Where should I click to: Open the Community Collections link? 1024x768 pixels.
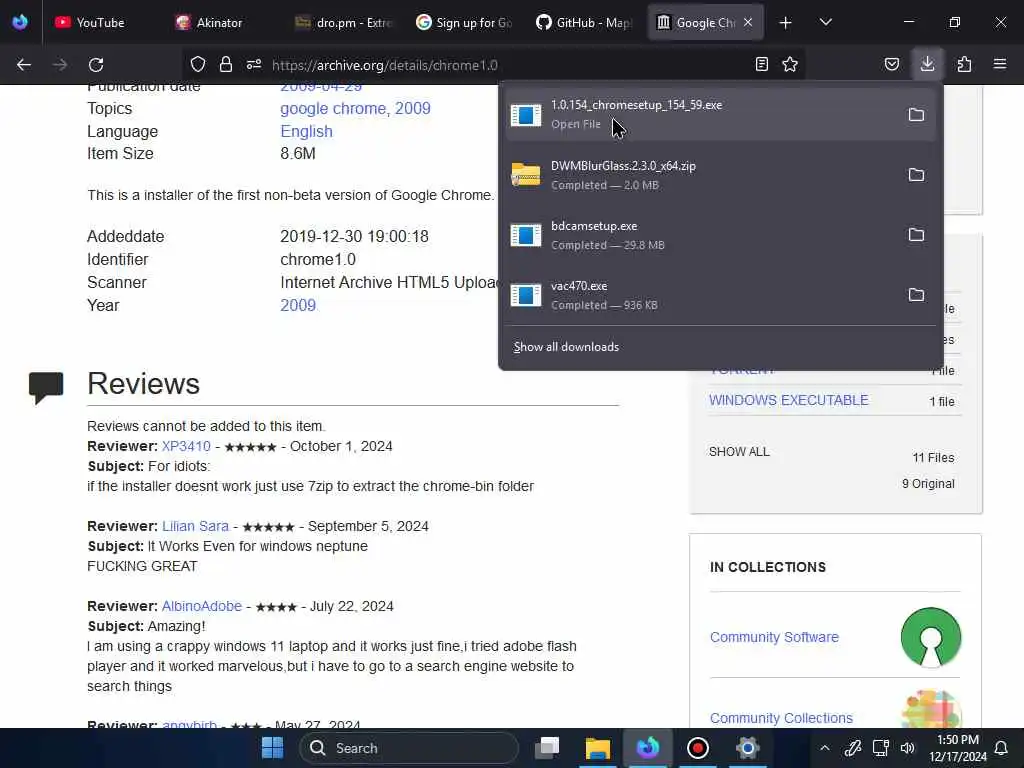tap(781, 718)
